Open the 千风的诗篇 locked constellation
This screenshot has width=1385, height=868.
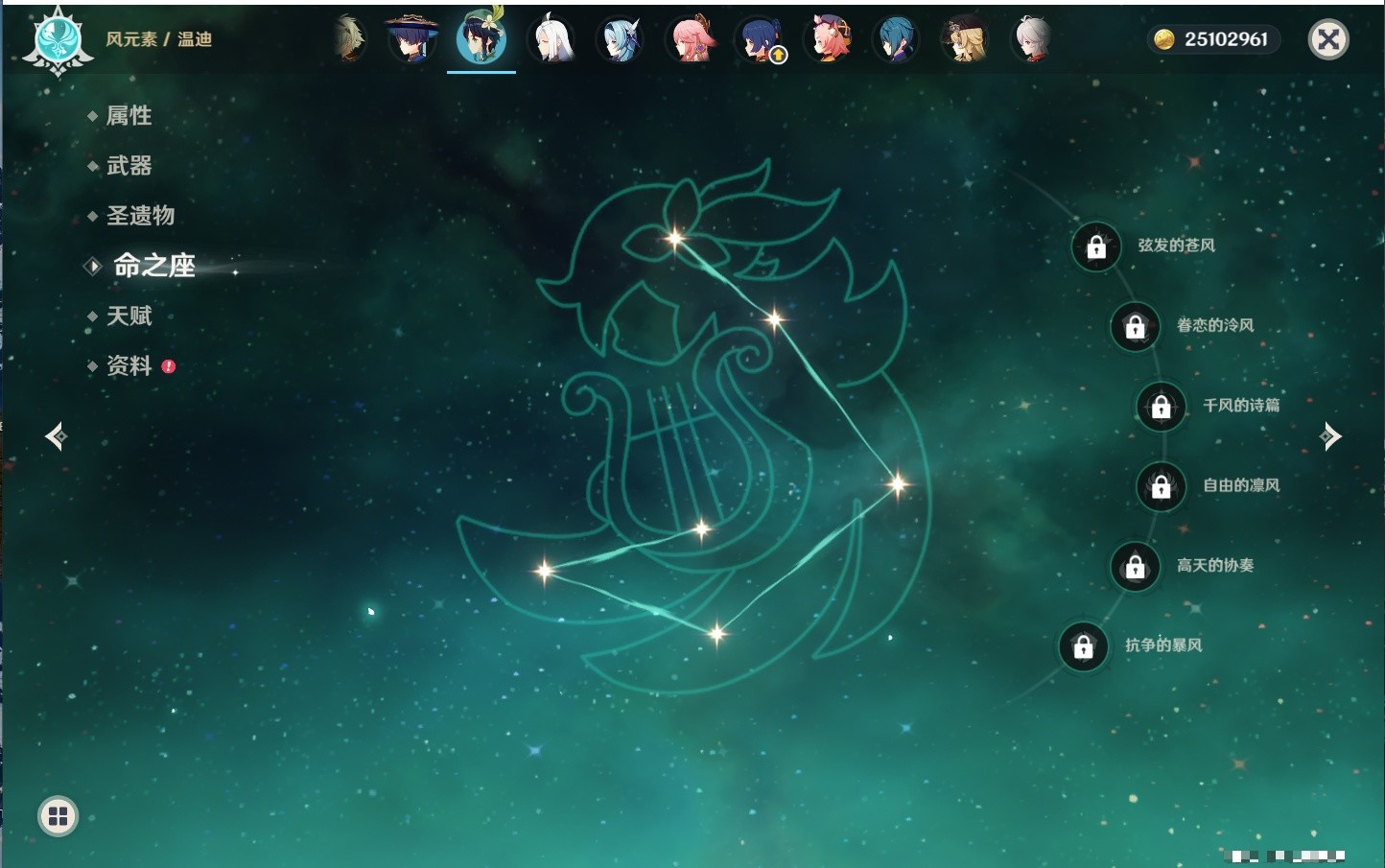click(x=1162, y=407)
